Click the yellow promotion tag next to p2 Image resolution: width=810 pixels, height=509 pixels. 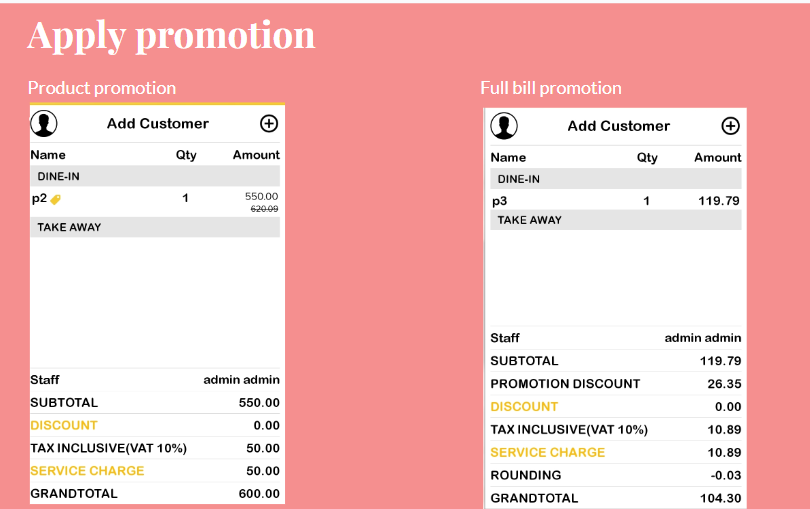pyautogui.click(x=56, y=199)
